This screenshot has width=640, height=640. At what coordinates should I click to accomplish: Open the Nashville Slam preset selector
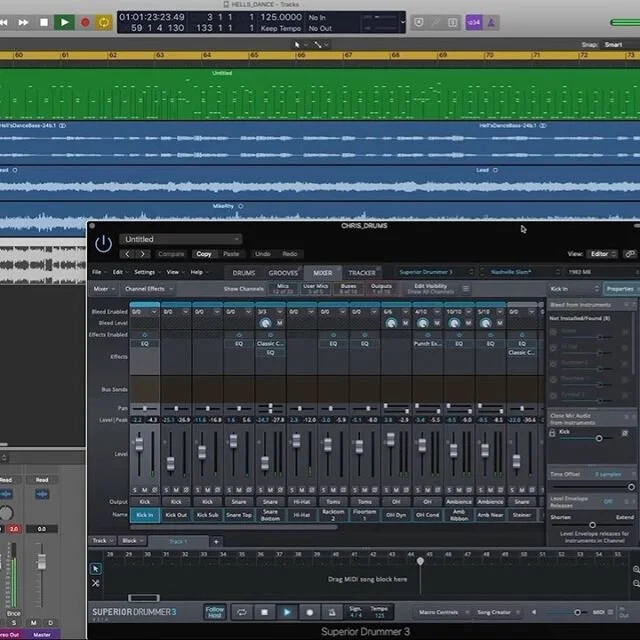click(521, 272)
